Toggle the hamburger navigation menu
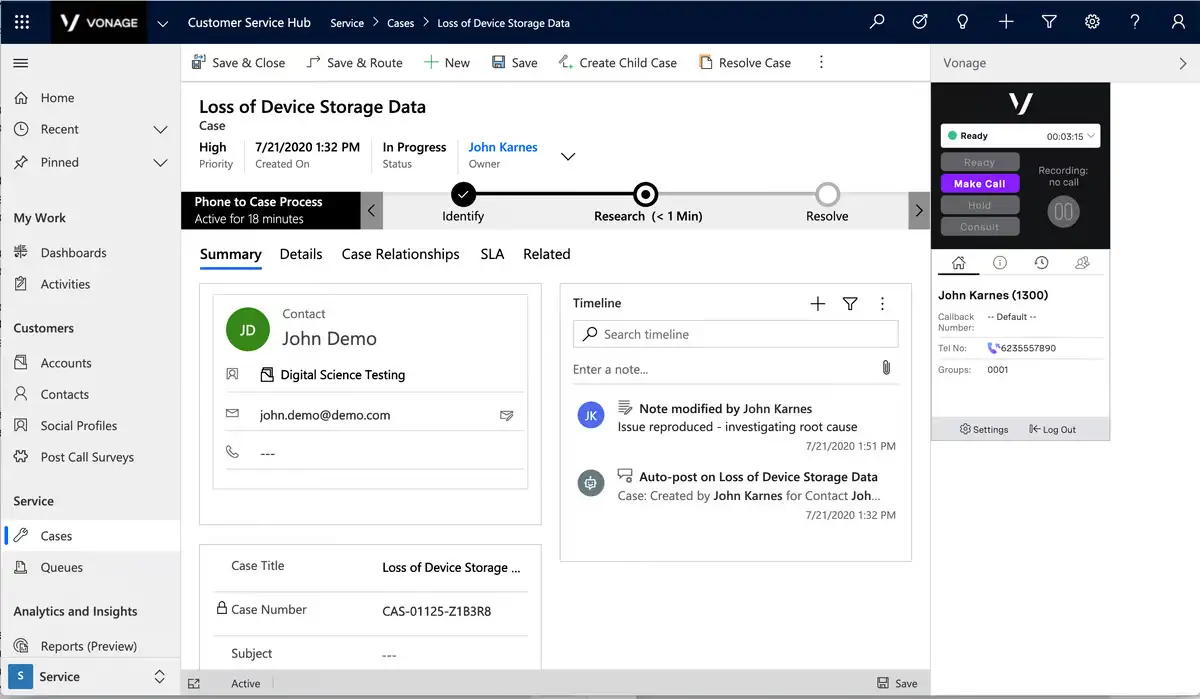Image resolution: width=1200 pixels, height=699 pixels. click(x=20, y=63)
